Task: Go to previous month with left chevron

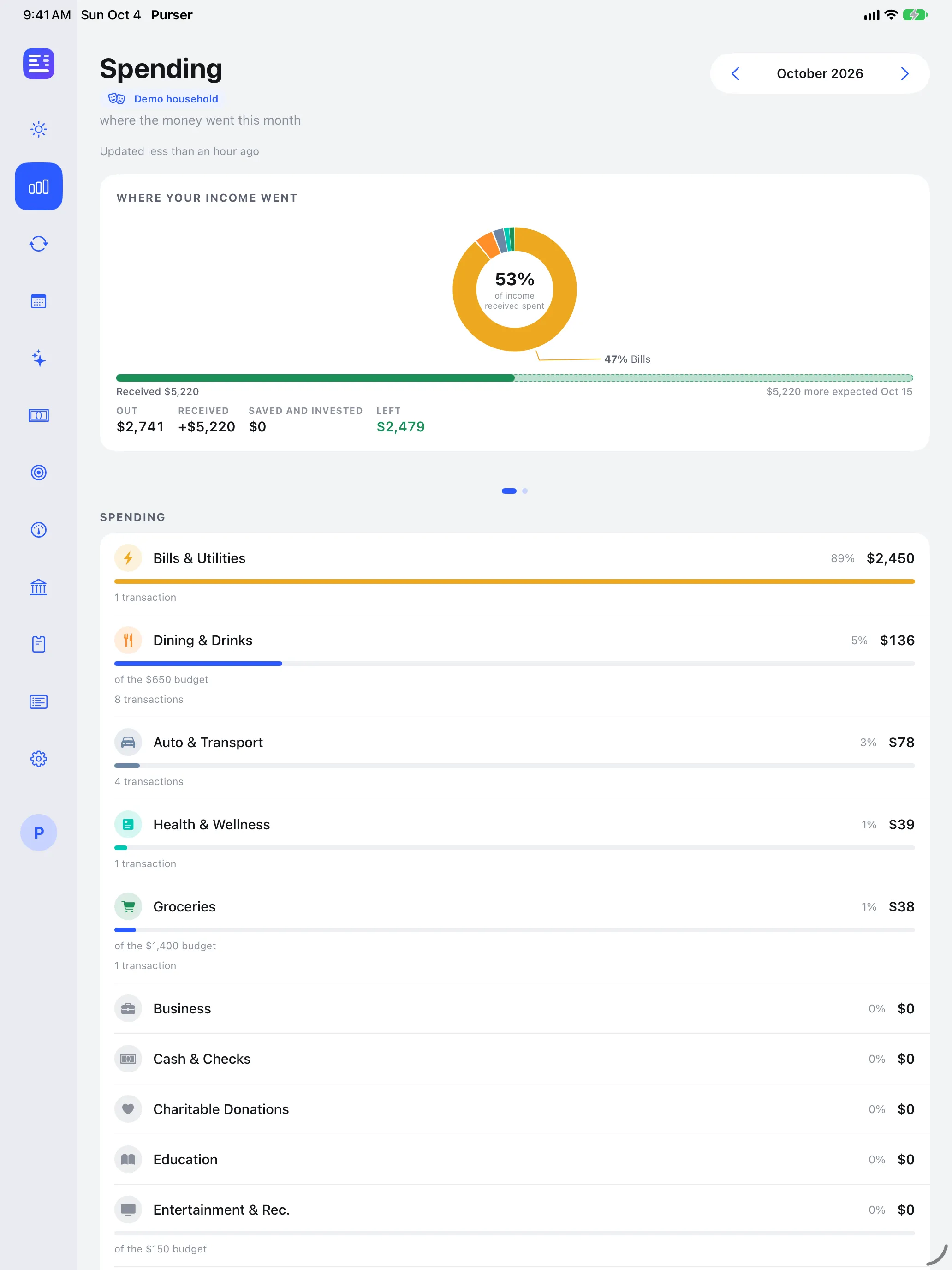Action: point(735,73)
